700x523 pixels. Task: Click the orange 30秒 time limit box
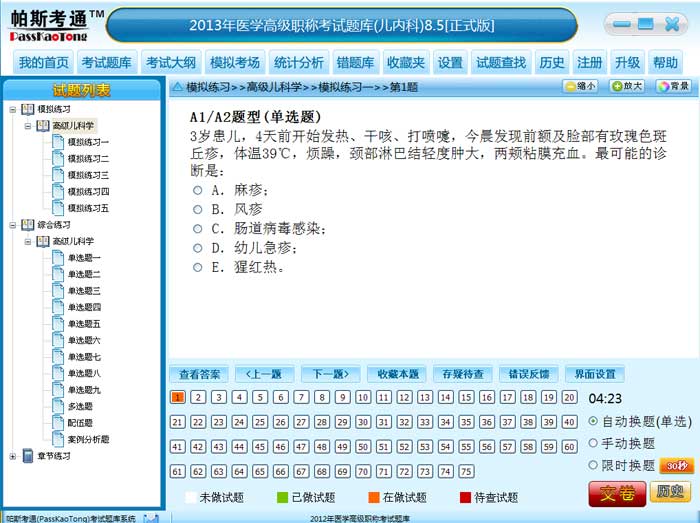(x=677, y=465)
